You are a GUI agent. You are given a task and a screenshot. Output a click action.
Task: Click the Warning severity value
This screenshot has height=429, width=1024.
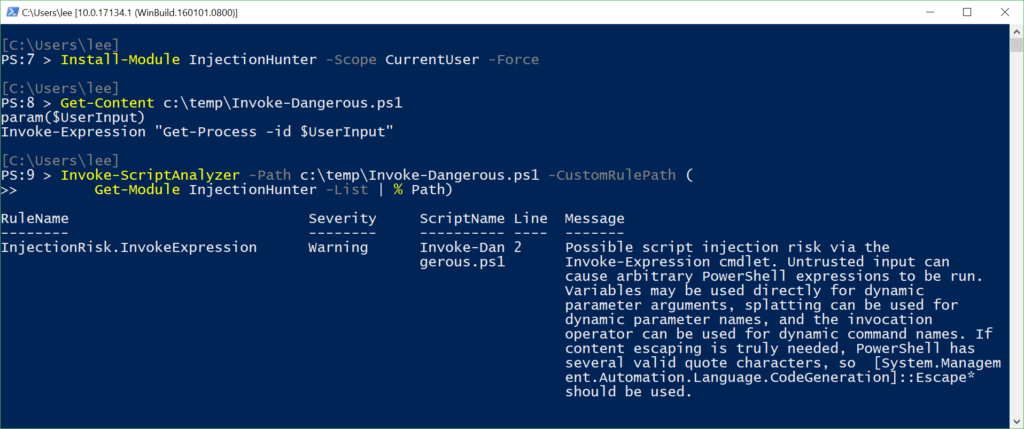point(338,247)
